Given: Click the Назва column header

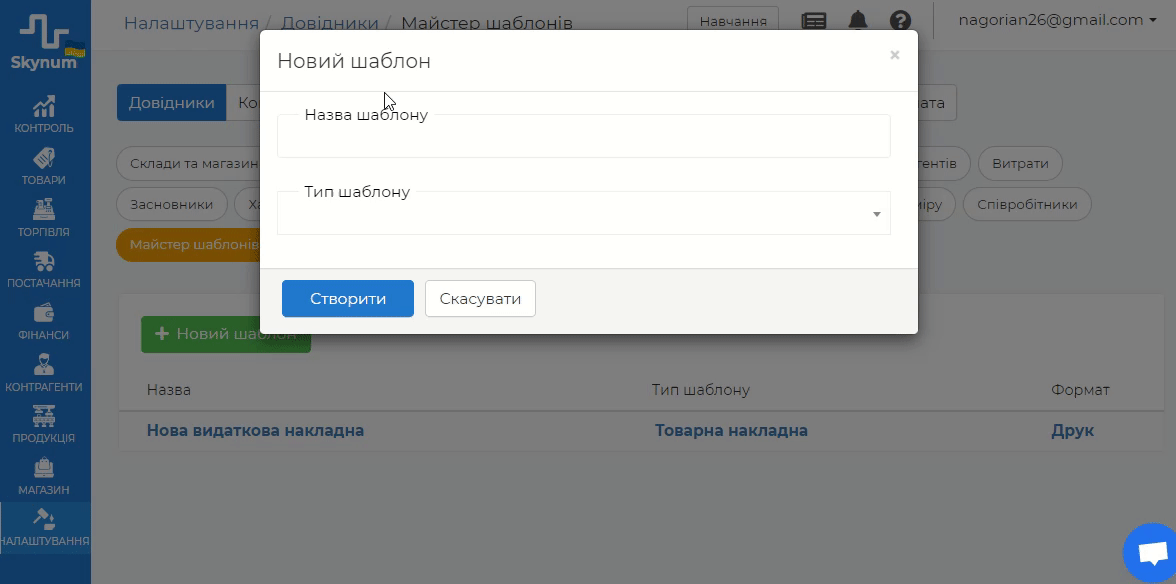Looking at the screenshot, I should 169,390.
